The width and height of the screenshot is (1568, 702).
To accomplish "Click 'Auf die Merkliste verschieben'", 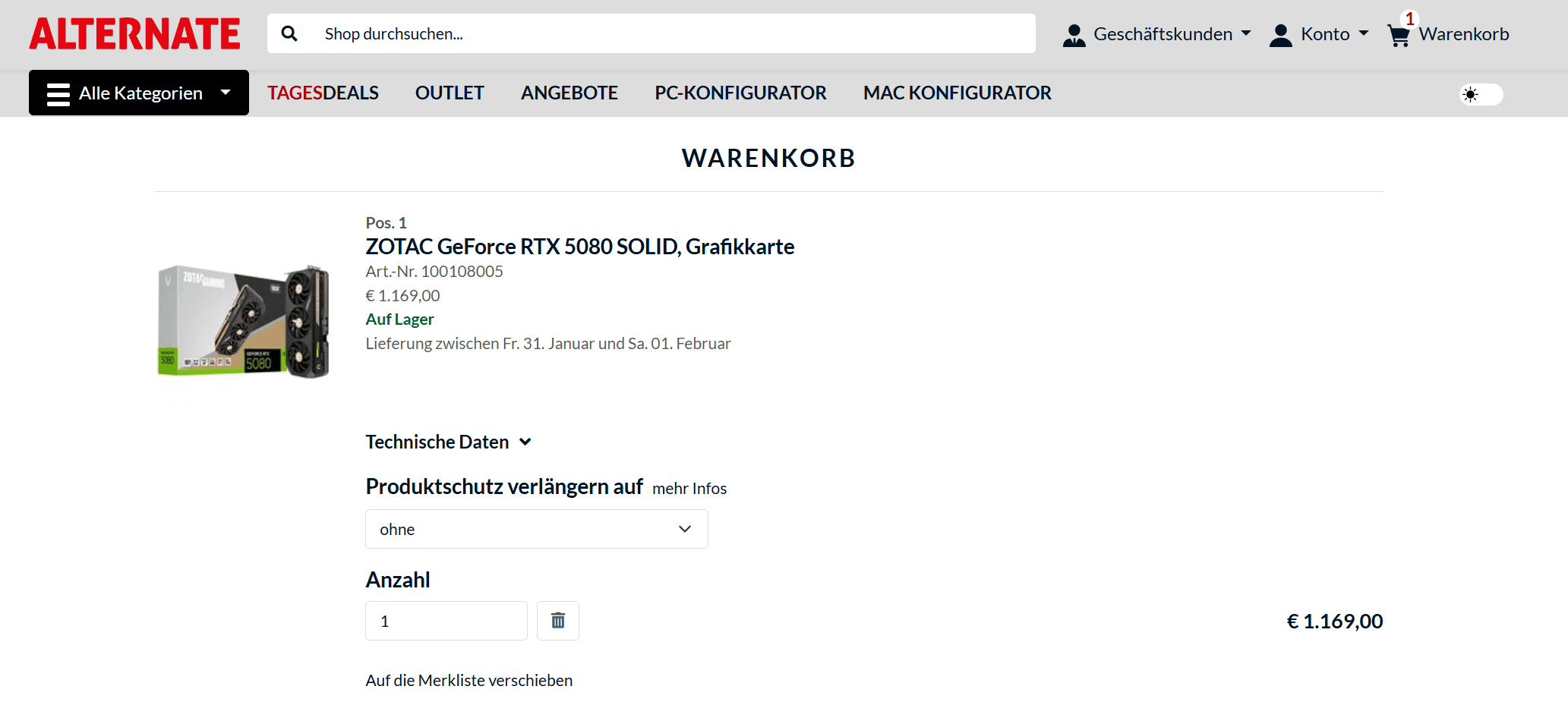I will coord(469,681).
